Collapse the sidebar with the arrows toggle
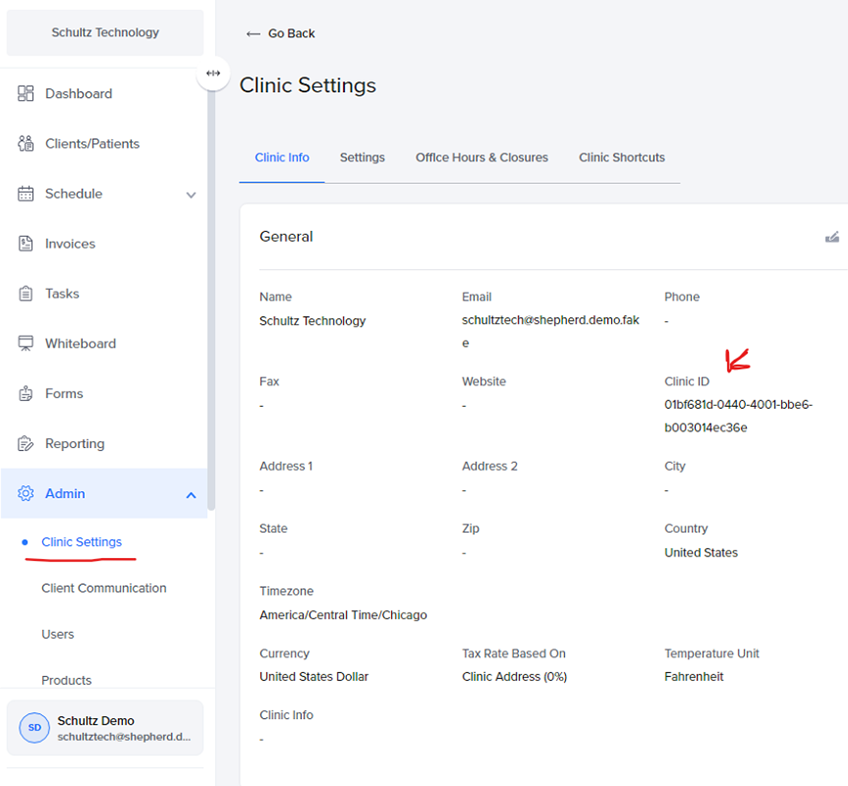Viewport: 848px width, 786px height. click(x=213, y=73)
